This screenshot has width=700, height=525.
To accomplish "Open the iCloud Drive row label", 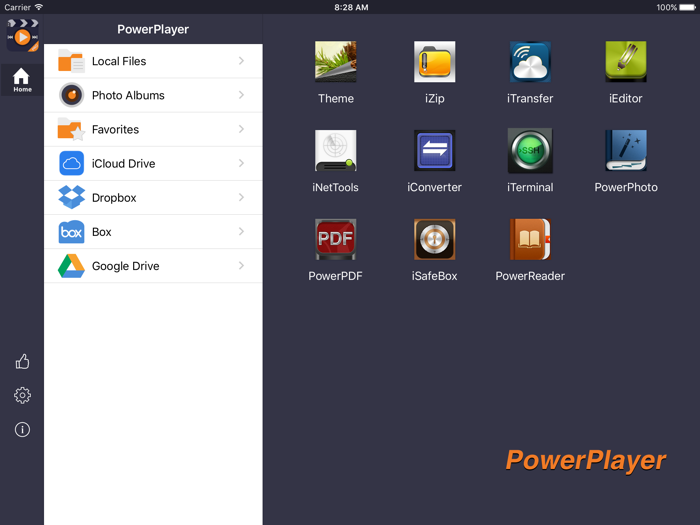I will click(x=124, y=163).
